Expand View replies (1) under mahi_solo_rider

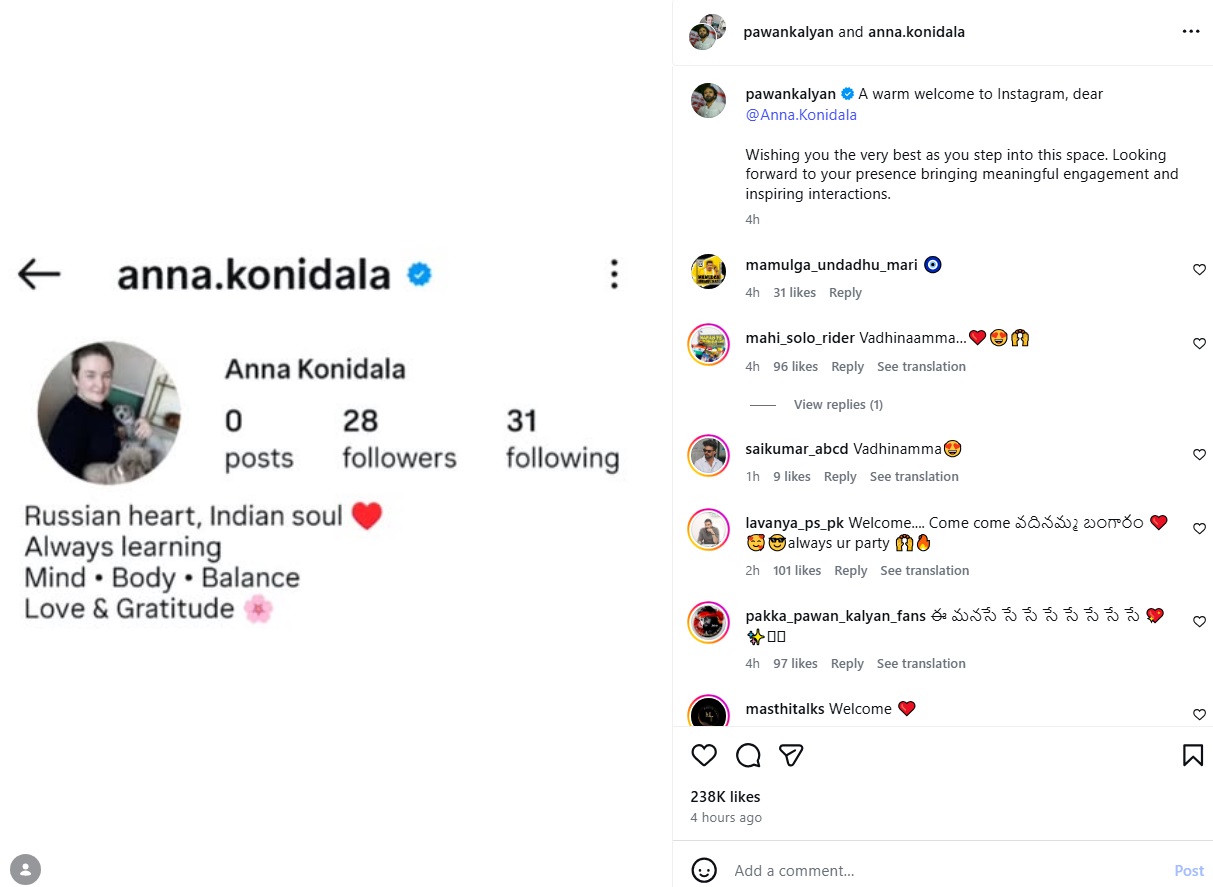(x=837, y=405)
